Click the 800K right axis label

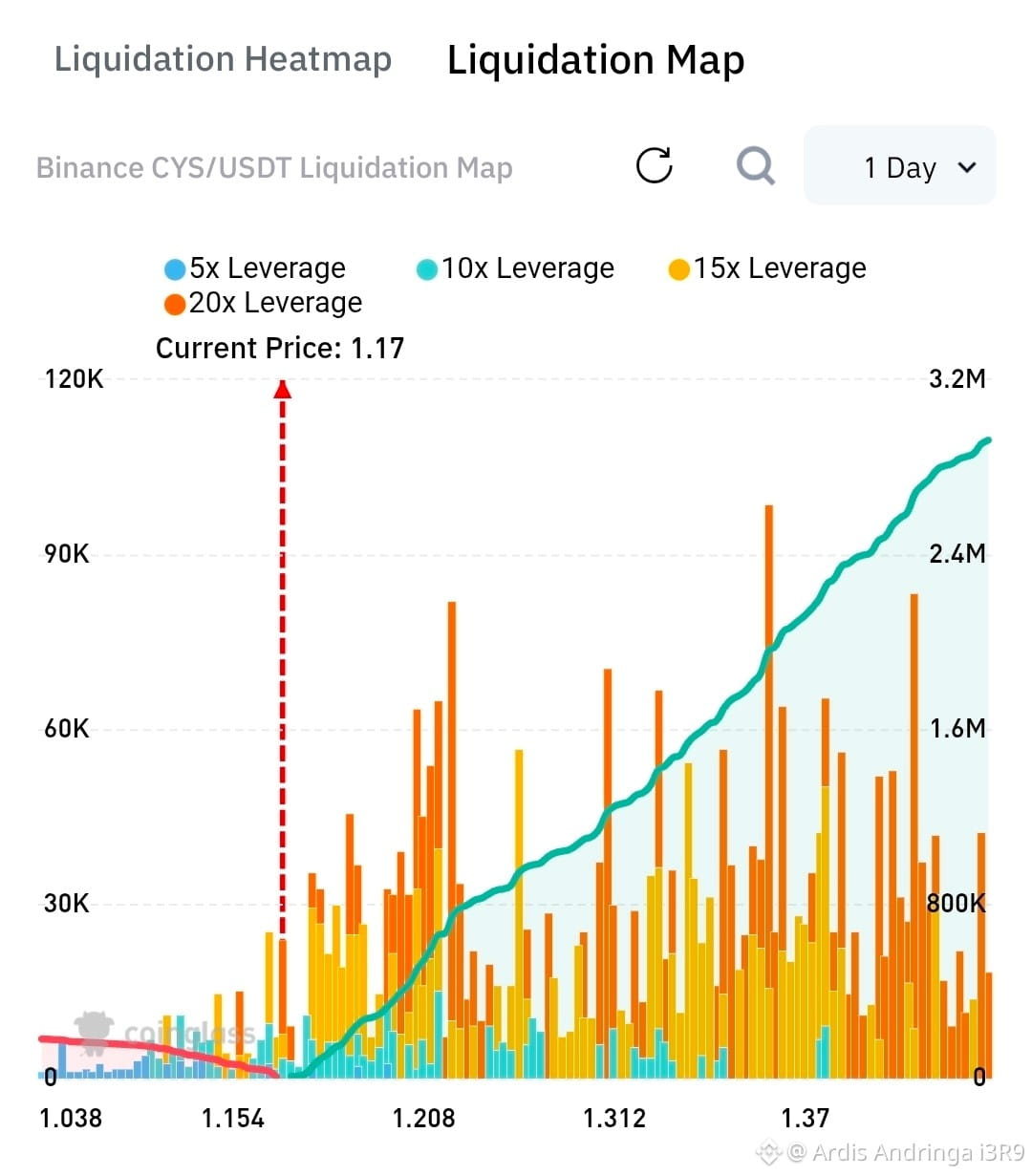pos(957,904)
